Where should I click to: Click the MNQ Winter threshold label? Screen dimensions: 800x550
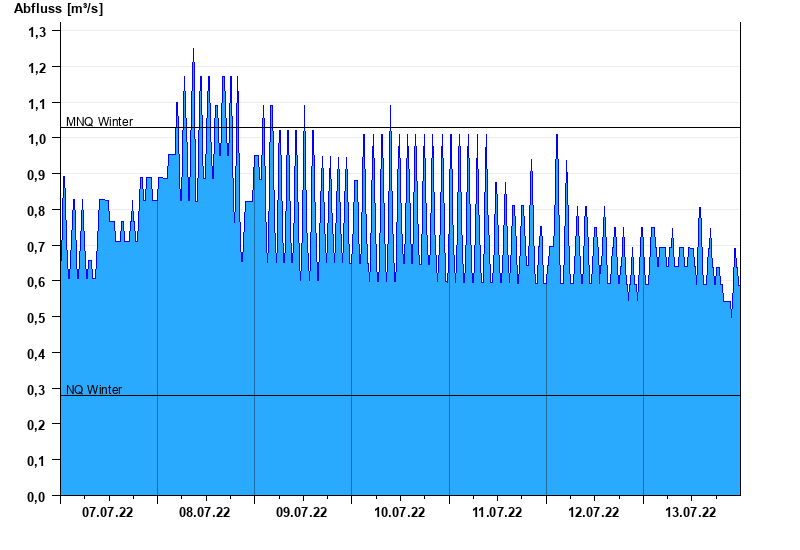(x=99, y=121)
